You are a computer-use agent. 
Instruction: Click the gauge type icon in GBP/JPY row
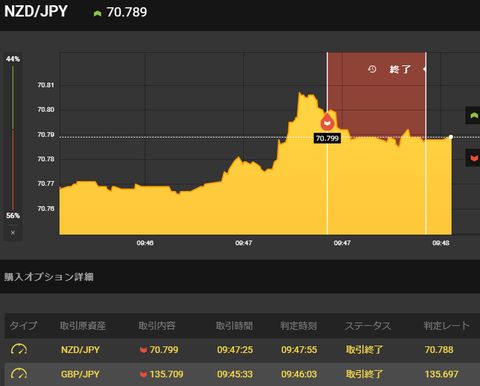tap(19, 374)
